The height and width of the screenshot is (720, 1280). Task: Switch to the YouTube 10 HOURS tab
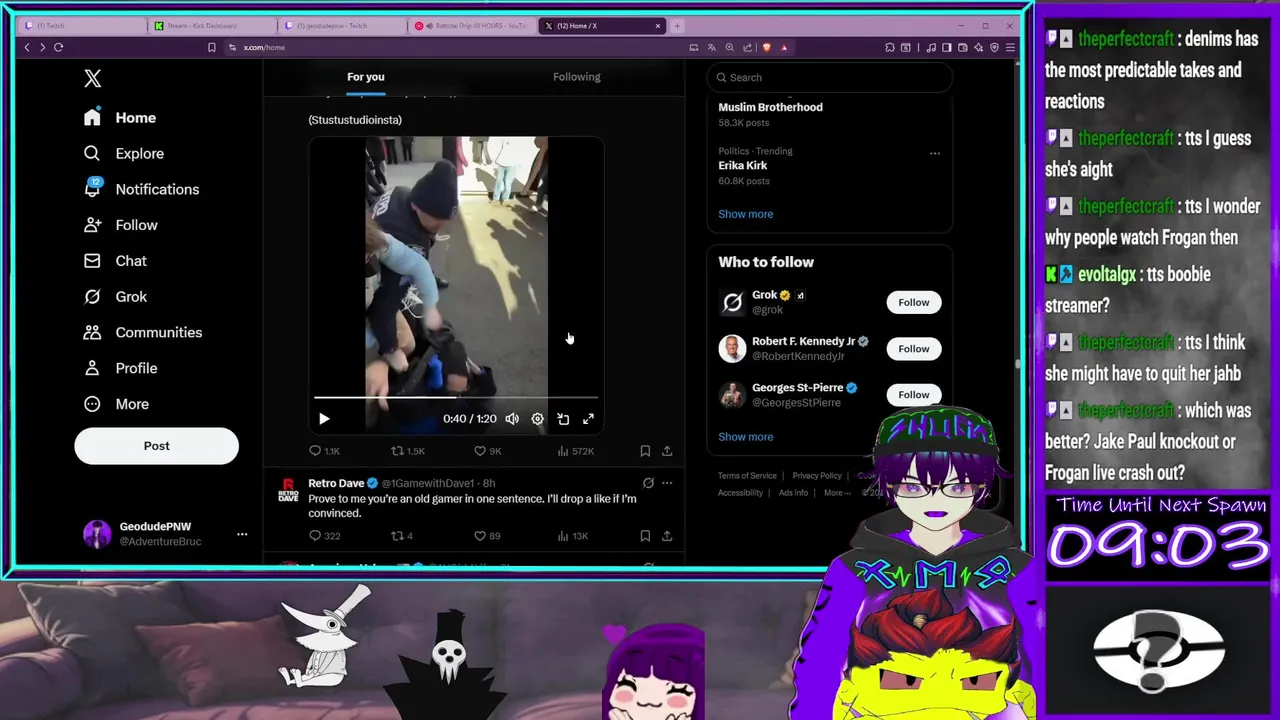(471, 26)
